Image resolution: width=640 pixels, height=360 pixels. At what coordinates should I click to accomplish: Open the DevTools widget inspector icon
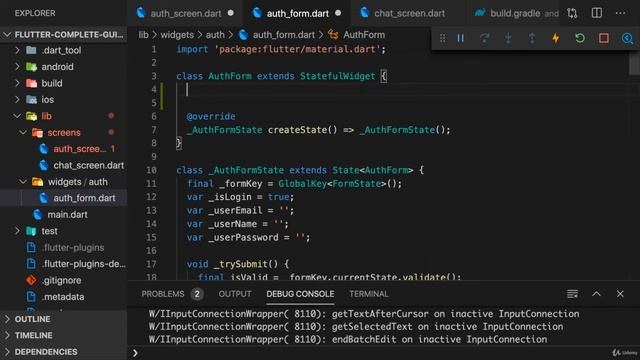coord(627,38)
